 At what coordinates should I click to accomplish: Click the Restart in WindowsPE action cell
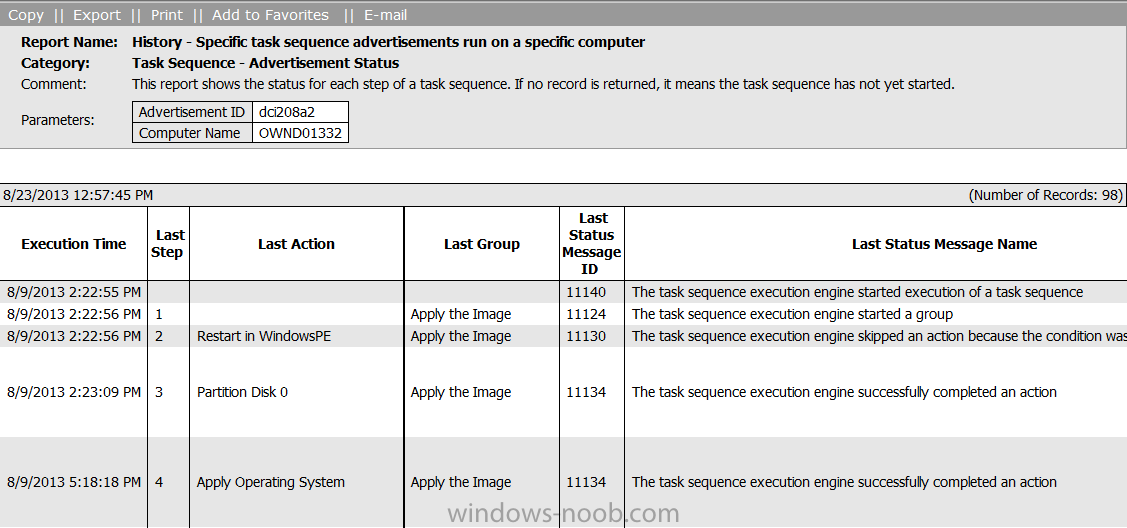296,336
